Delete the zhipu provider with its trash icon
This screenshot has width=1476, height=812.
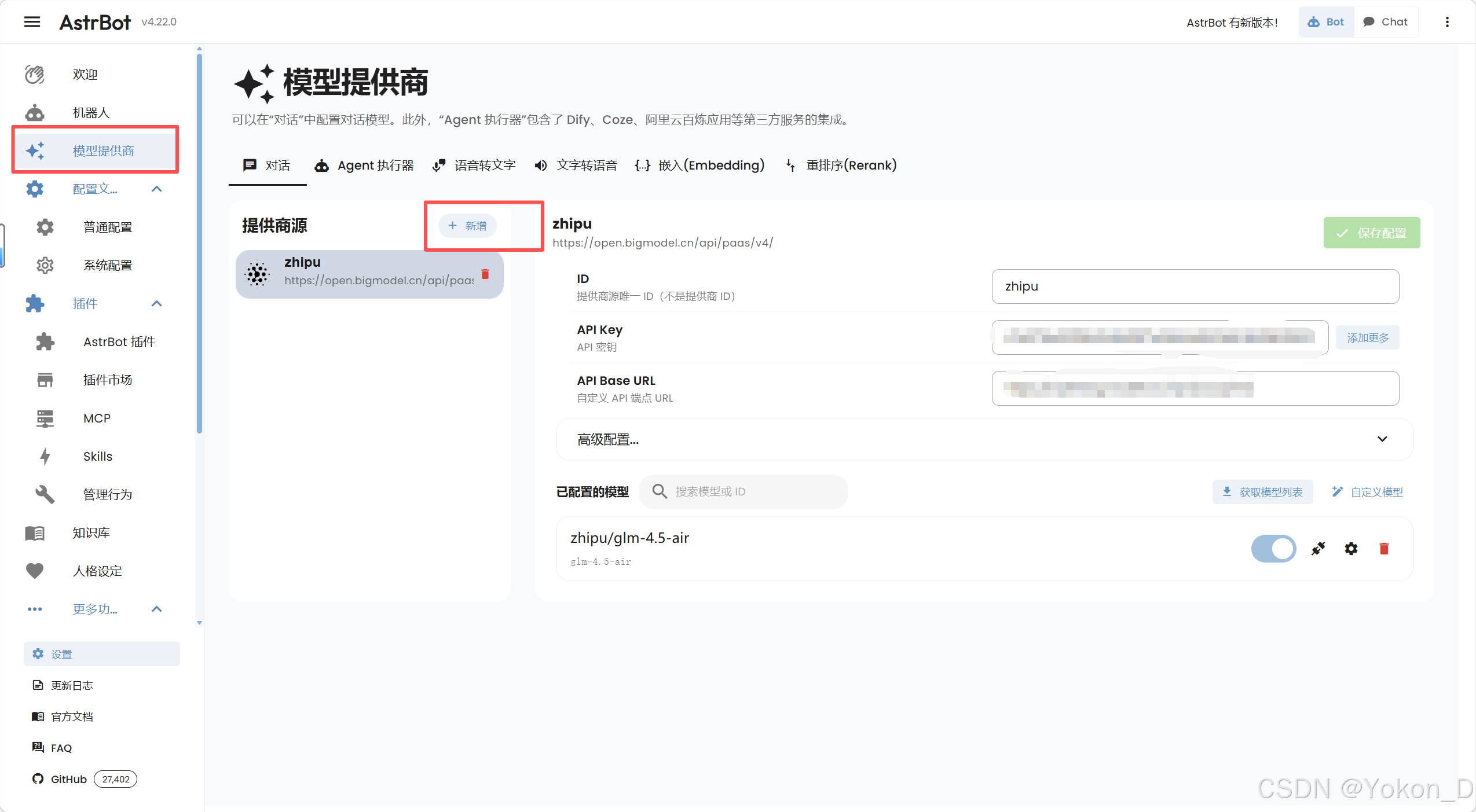coord(485,274)
